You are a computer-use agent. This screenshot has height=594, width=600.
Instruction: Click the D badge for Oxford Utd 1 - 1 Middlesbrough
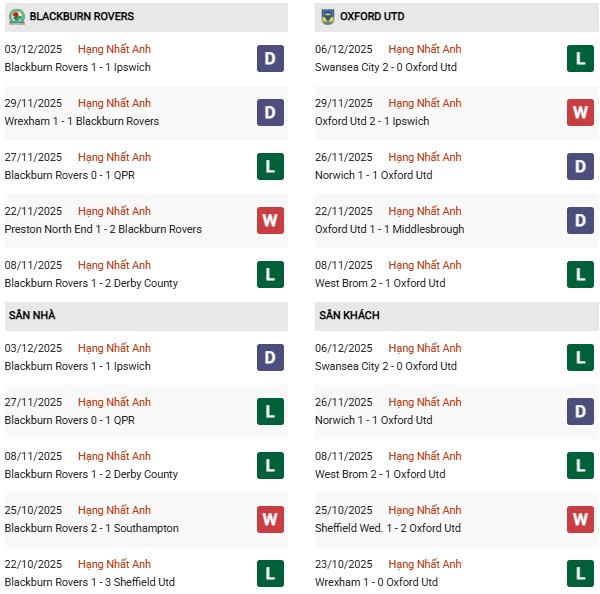pos(580,220)
